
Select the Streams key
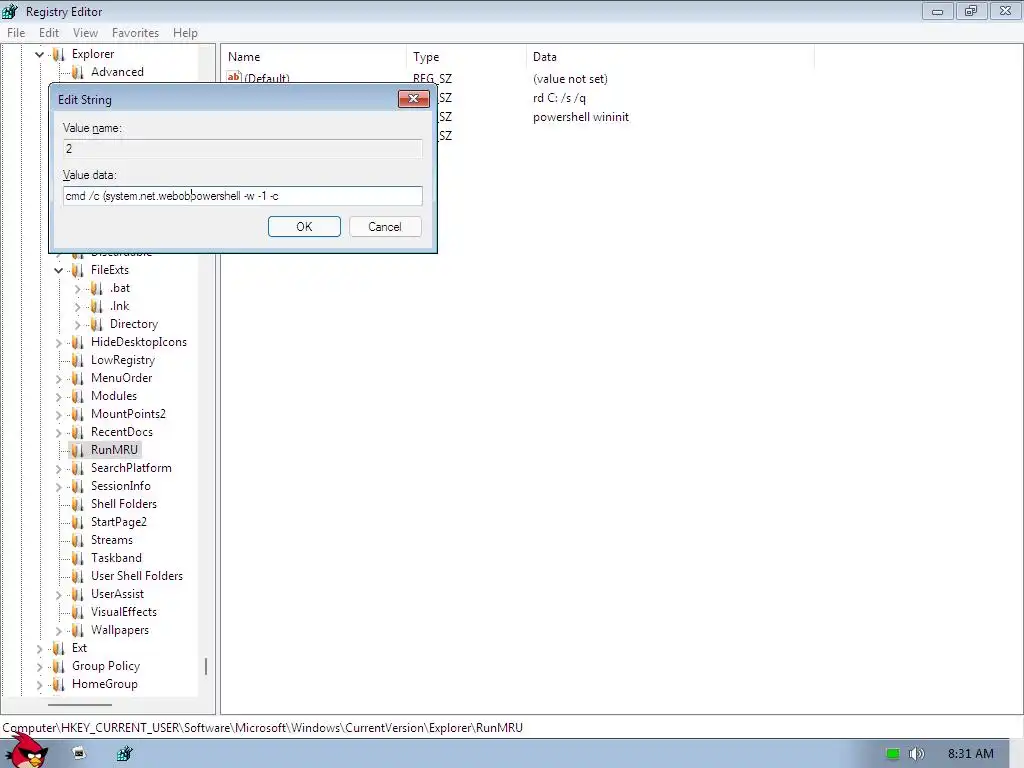[x=112, y=540]
